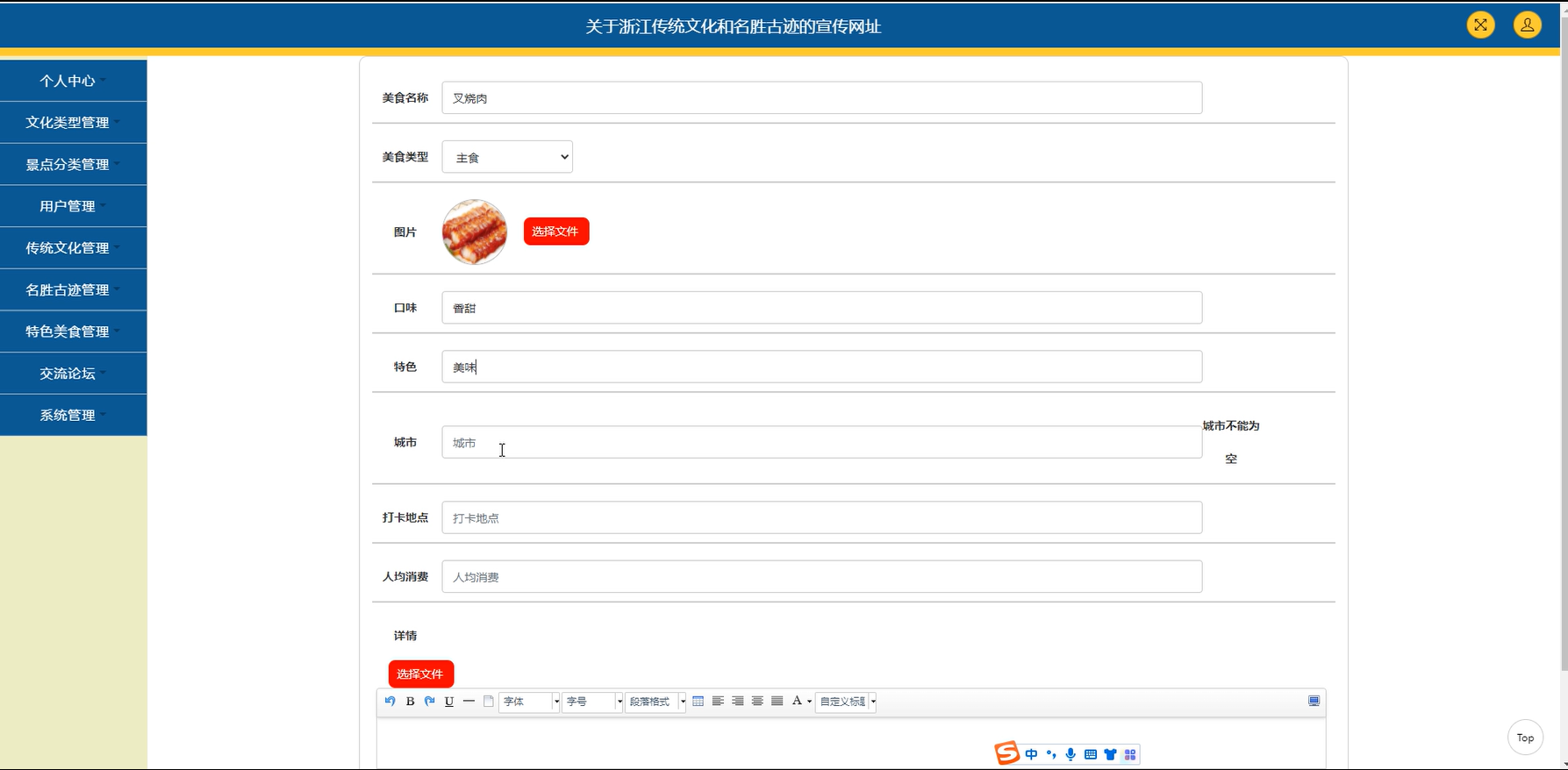
Task: Open the user profile icon in header
Action: [x=1527, y=25]
